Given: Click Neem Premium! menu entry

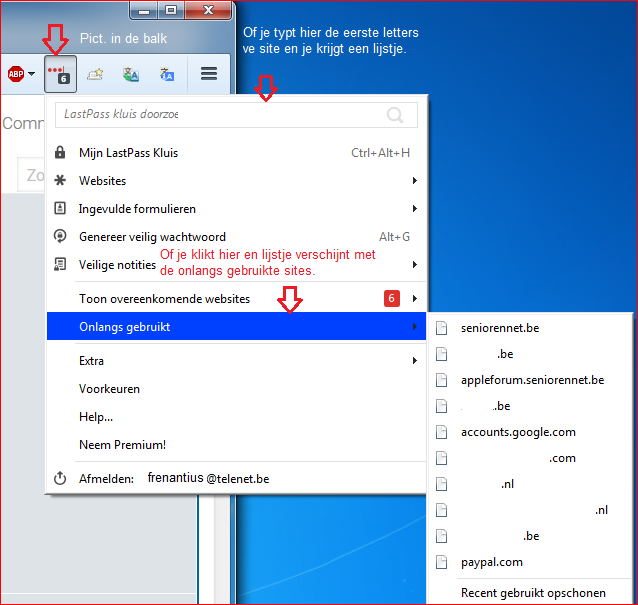Looking at the screenshot, I should (x=122, y=444).
